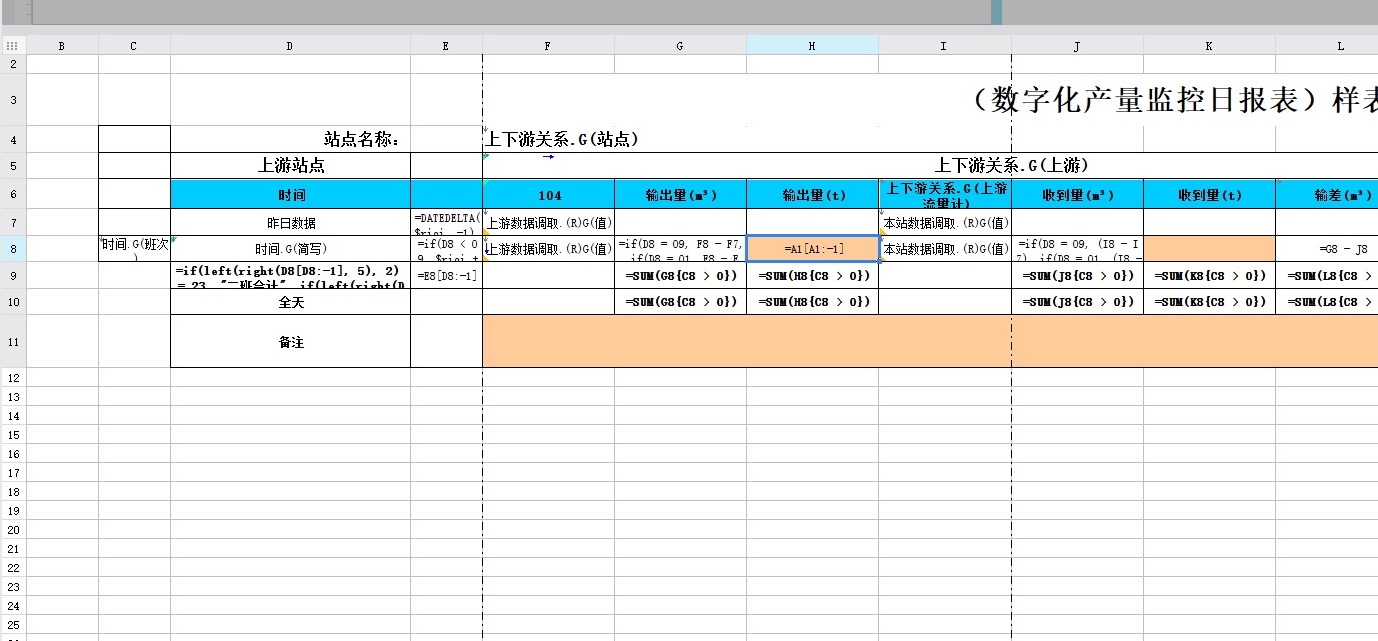Select column B header
The image size is (1378, 641).
coord(62,45)
